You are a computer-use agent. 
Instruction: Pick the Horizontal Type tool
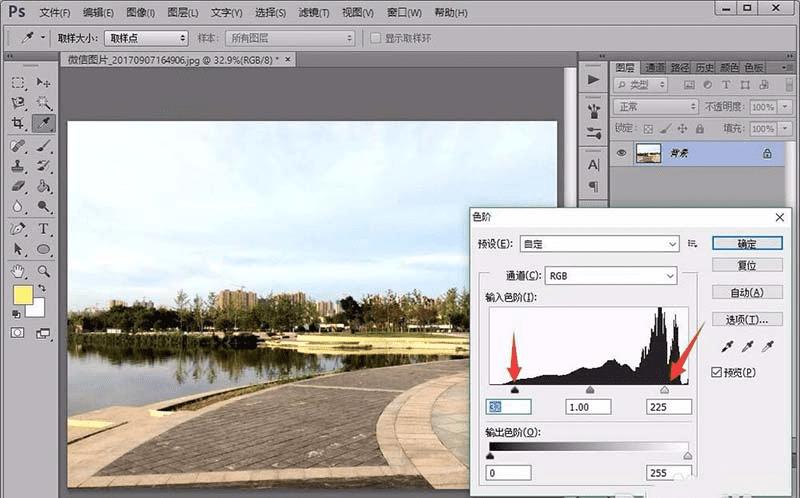(x=43, y=229)
